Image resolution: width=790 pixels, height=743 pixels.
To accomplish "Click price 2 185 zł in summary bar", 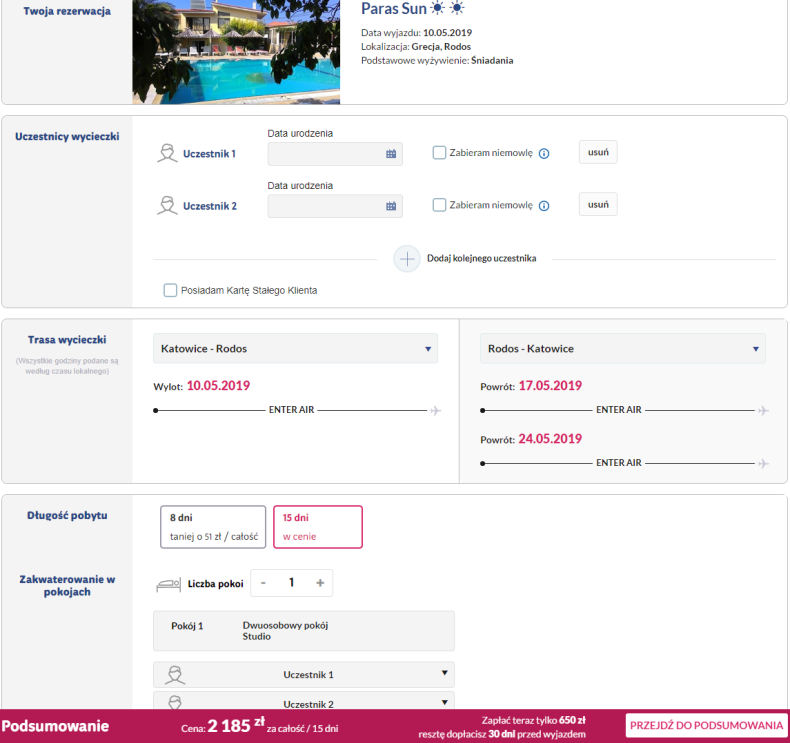I will pyautogui.click(x=236, y=725).
